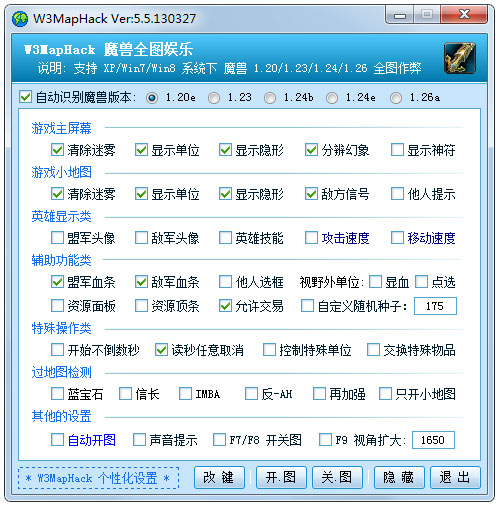Enable 开始不倒数秒 checkbox
The height and width of the screenshot is (507, 498).
(x=57, y=350)
